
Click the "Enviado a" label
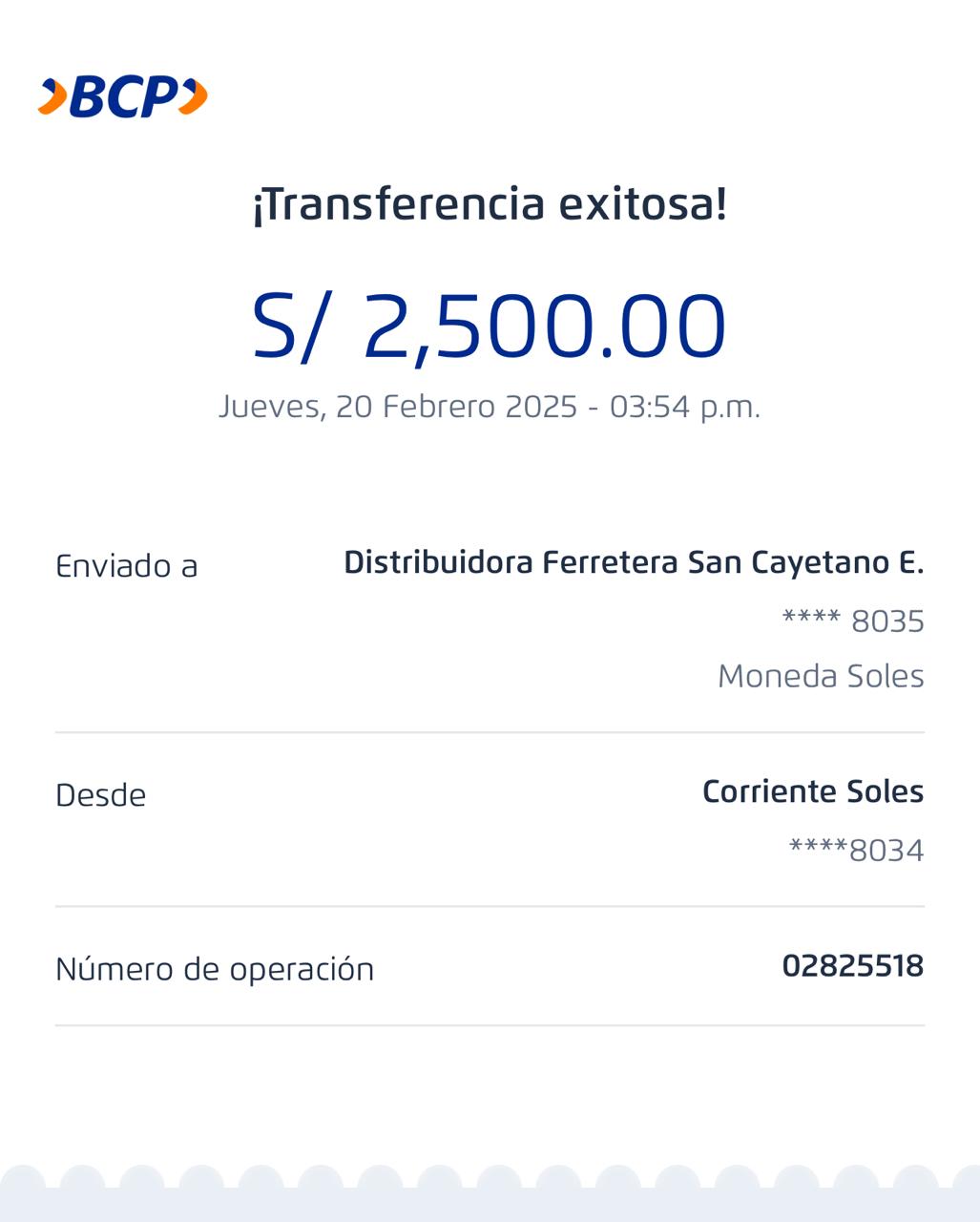pos(127,566)
